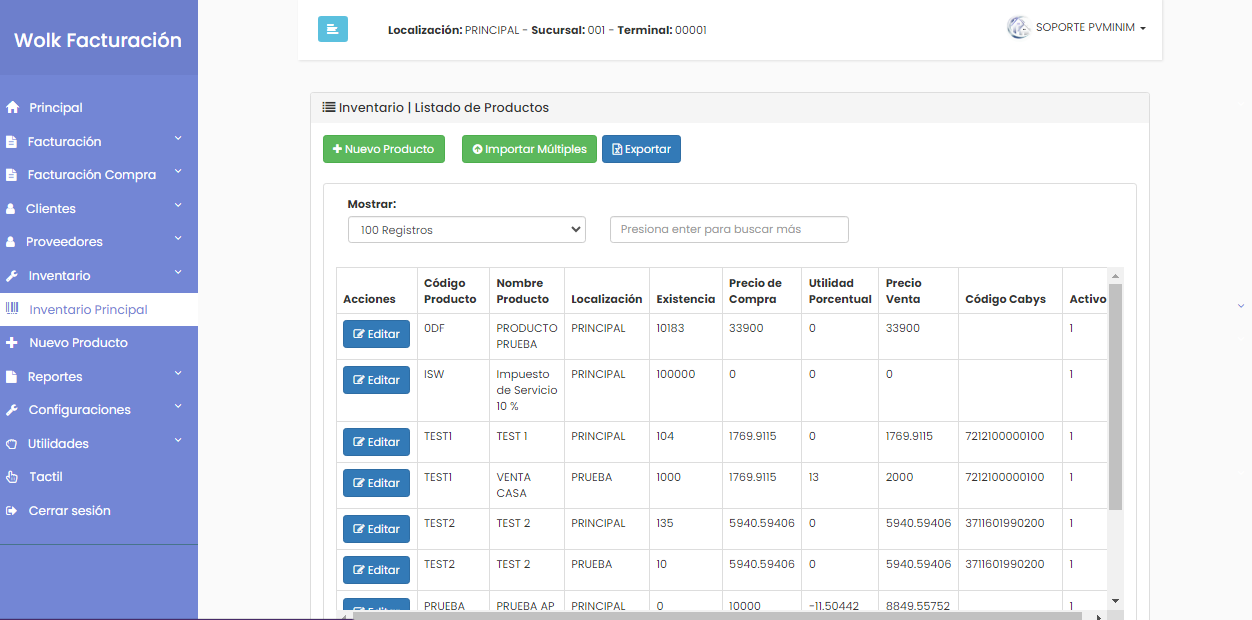This screenshot has height=620, width=1252.
Task: Click the plus icon next to Nuevo Producto in sidebar
Action: click(x=12, y=343)
